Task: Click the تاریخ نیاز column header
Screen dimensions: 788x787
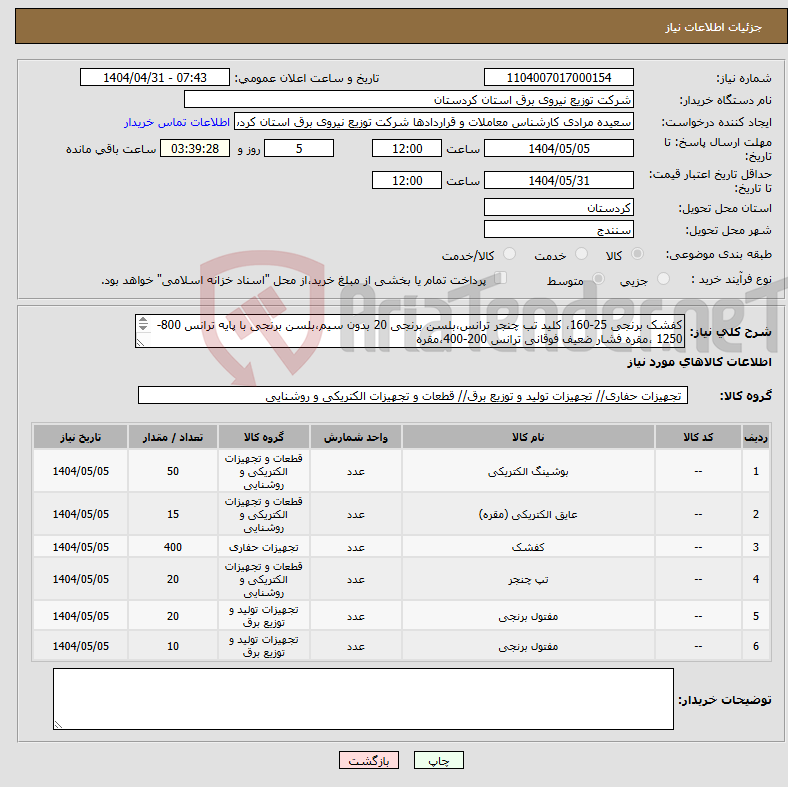Action: pos(80,437)
